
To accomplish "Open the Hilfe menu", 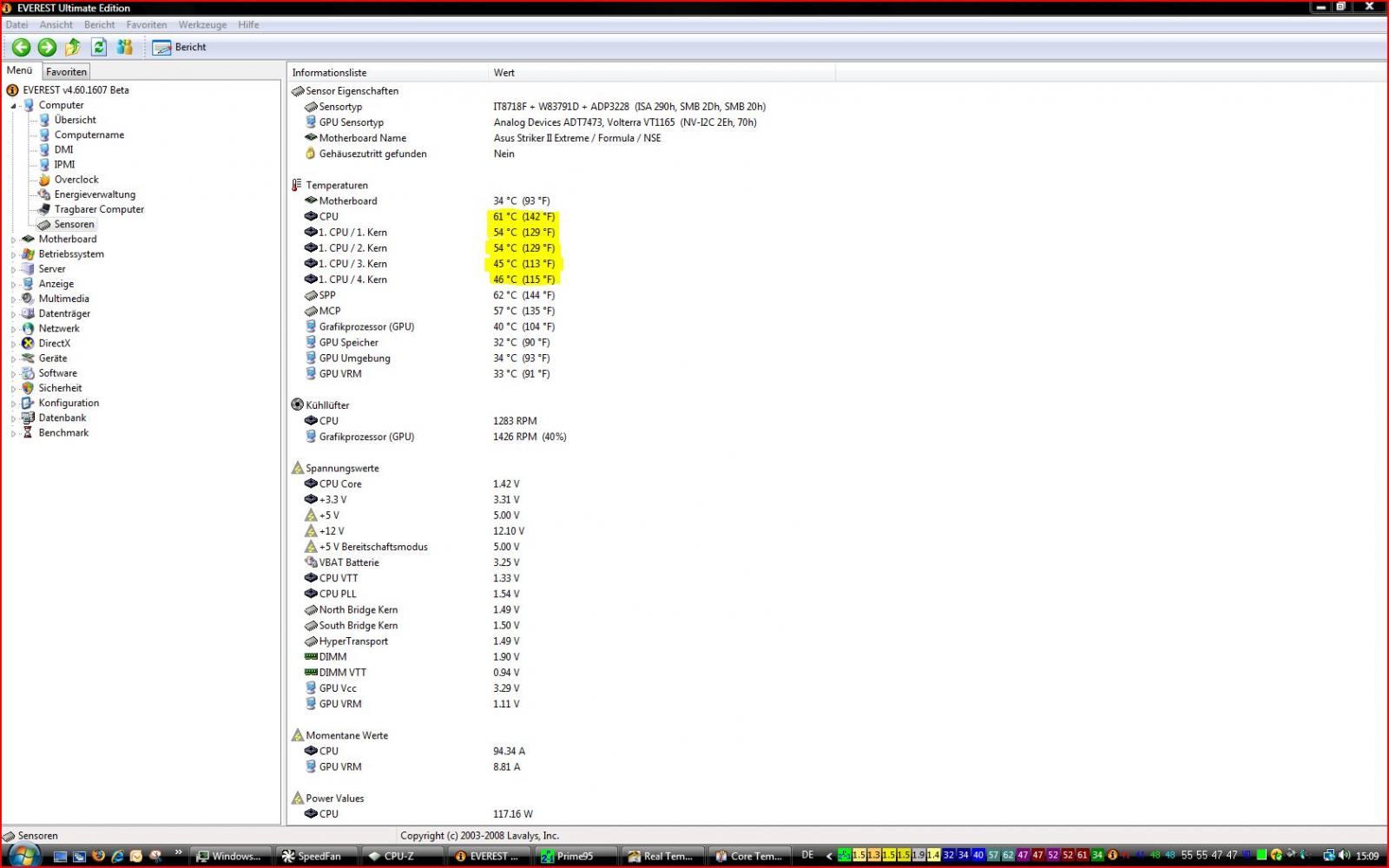I will pos(248,24).
